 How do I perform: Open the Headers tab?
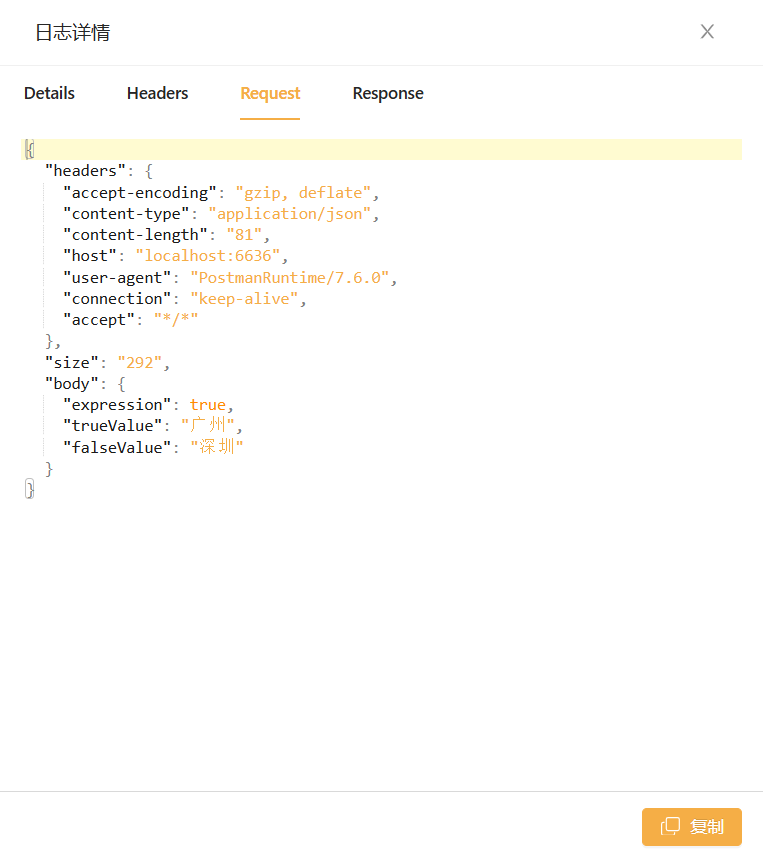[x=158, y=93]
